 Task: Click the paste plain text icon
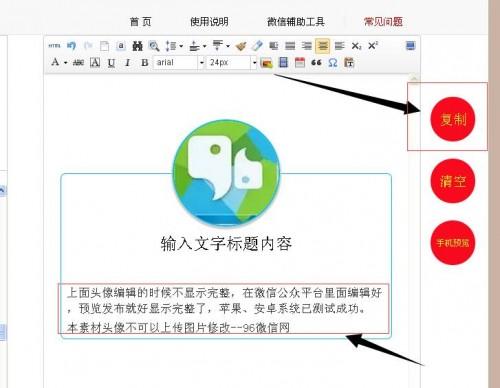349,62
